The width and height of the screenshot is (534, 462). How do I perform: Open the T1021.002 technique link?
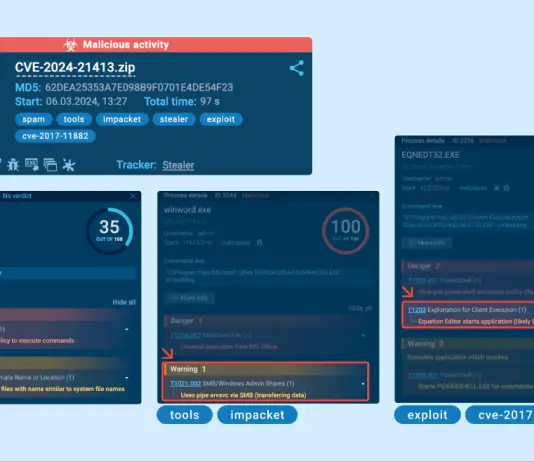(186, 384)
